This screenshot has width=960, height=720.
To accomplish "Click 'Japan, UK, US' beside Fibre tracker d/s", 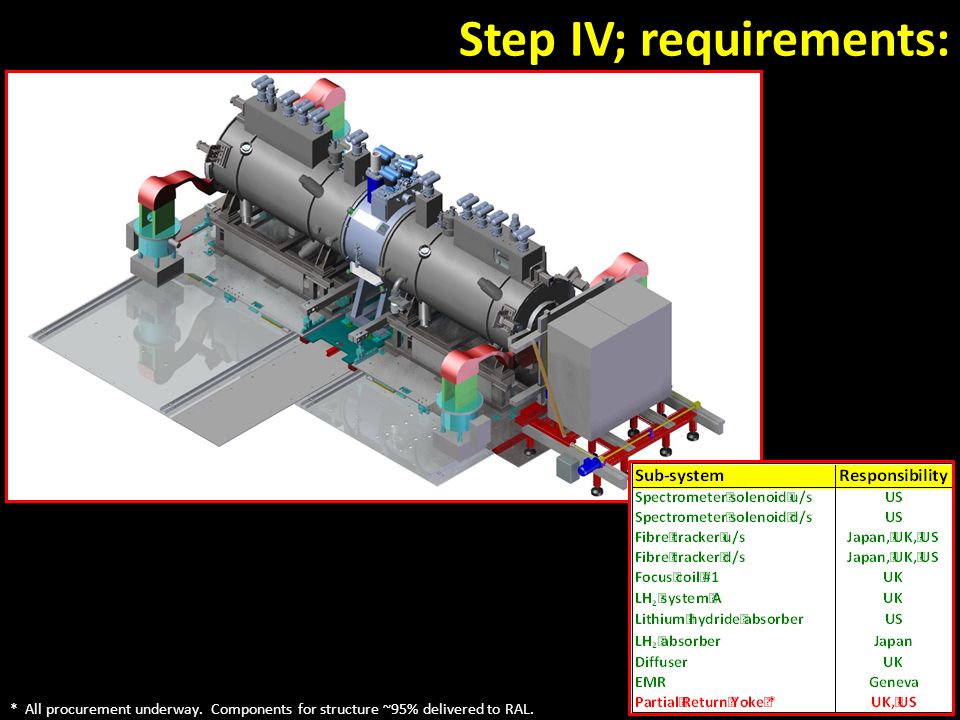I will (893, 558).
